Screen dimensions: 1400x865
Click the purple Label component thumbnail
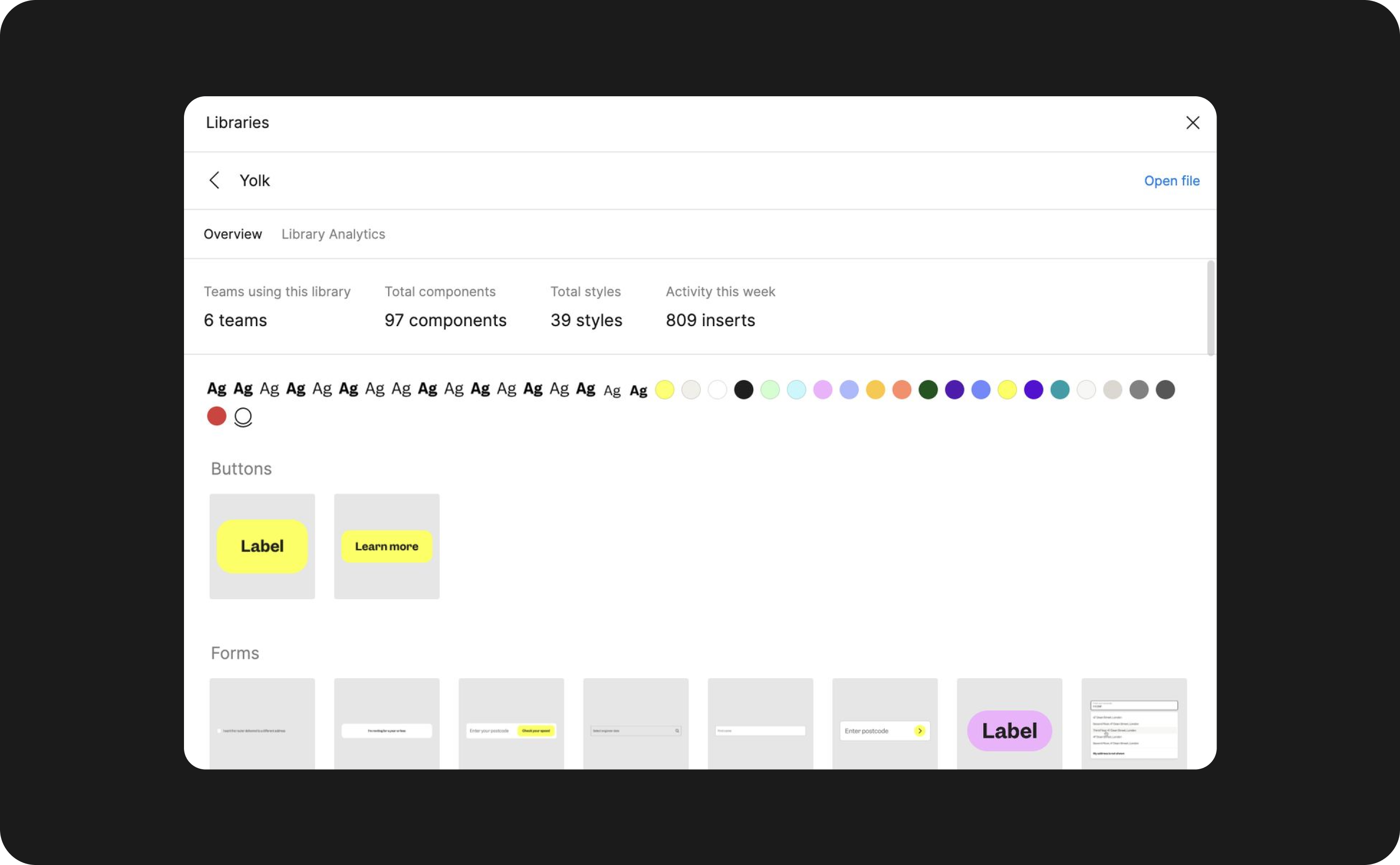(1009, 730)
